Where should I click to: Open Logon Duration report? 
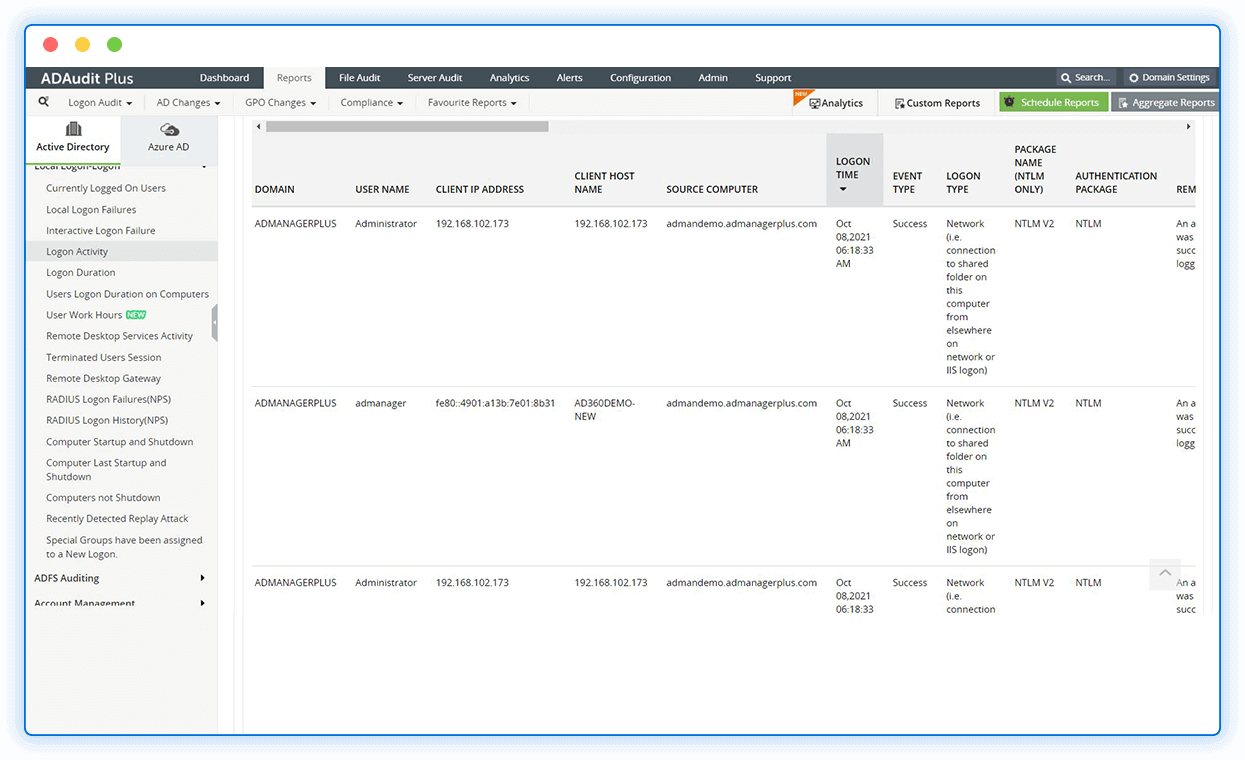click(x=80, y=273)
